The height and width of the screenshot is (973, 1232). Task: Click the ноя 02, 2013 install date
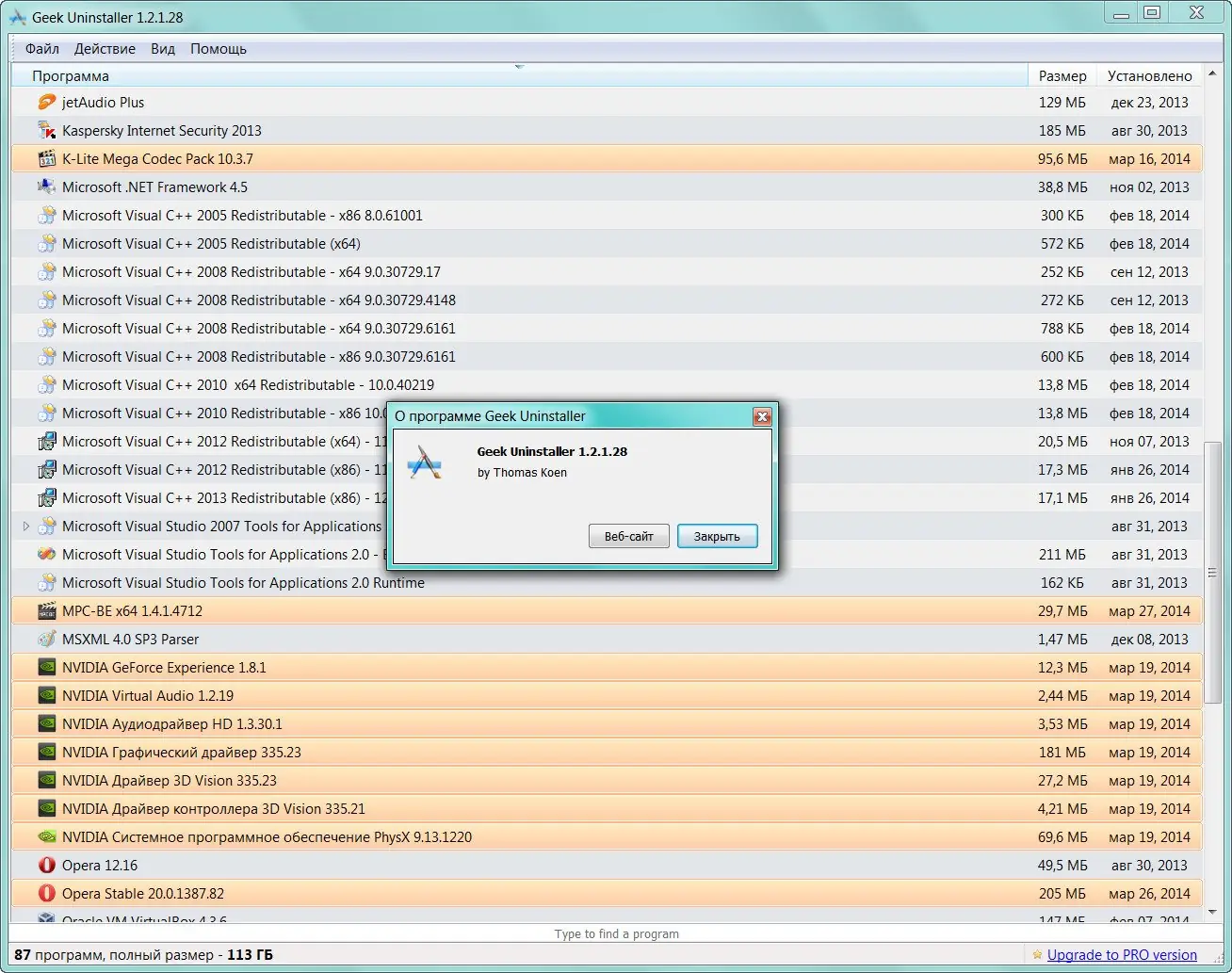(x=1149, y=186)
